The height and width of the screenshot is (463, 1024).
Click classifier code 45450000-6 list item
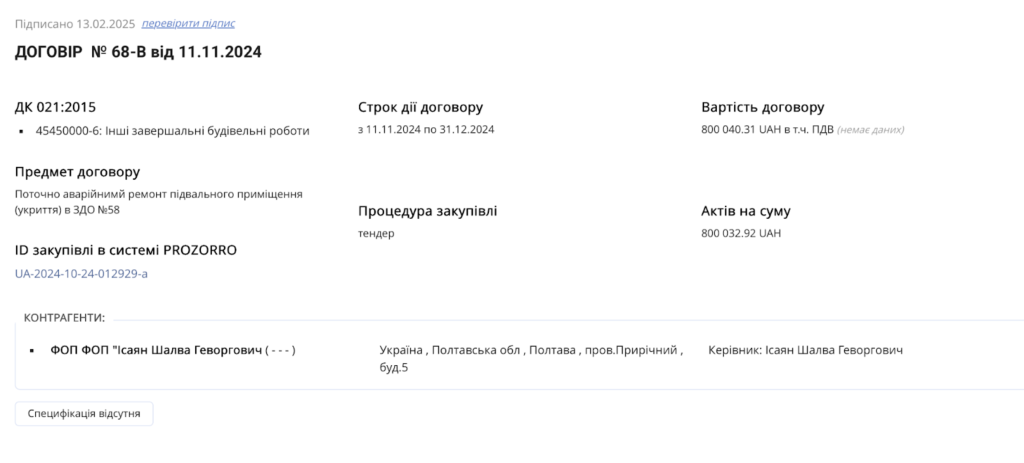click(172, 130)
